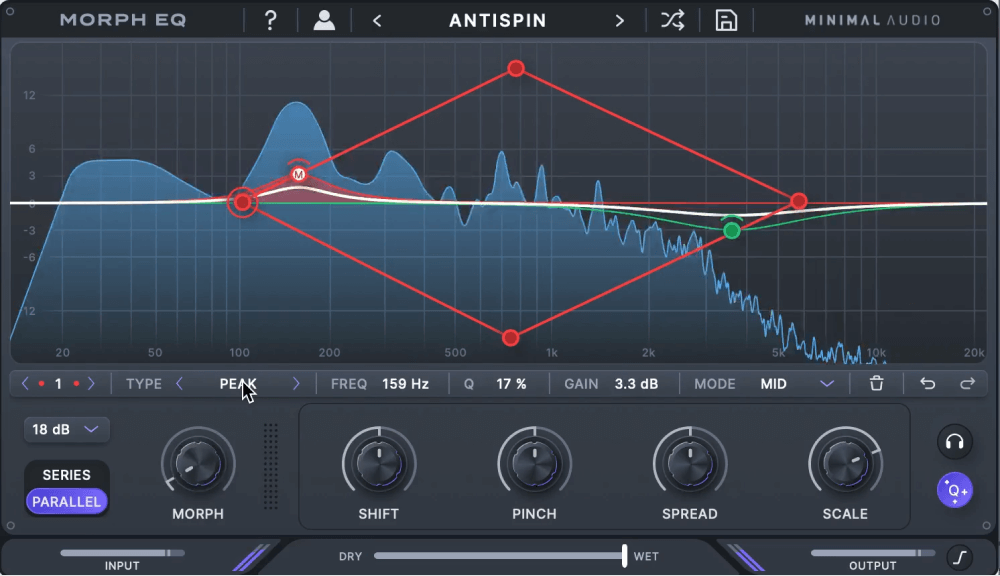Edit the GAIN value 3.3 dB
This screenshot has height=576, width=1000.
[636, 384]
